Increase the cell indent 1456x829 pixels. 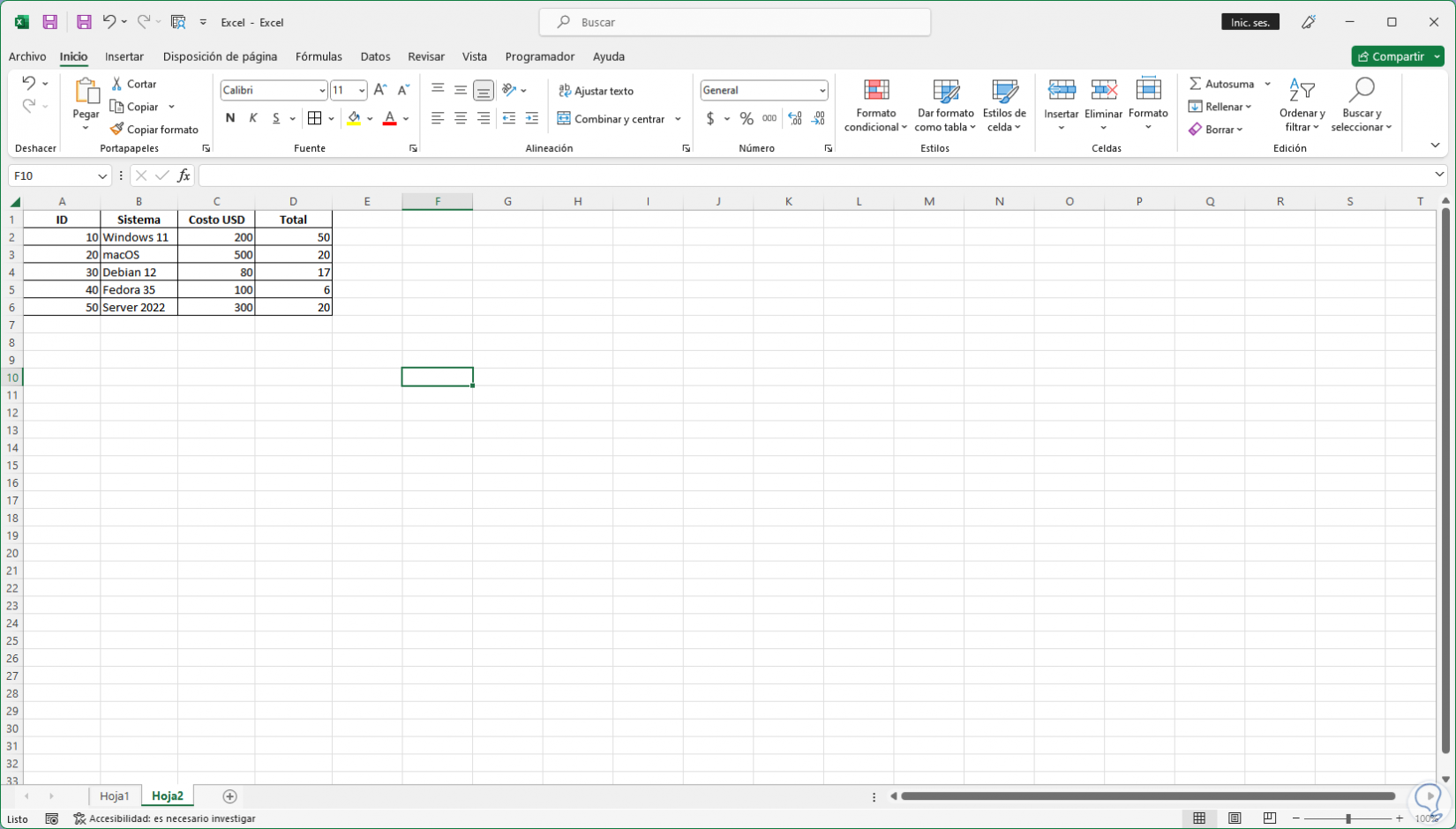pyautogui.click(x=531, y=118)
